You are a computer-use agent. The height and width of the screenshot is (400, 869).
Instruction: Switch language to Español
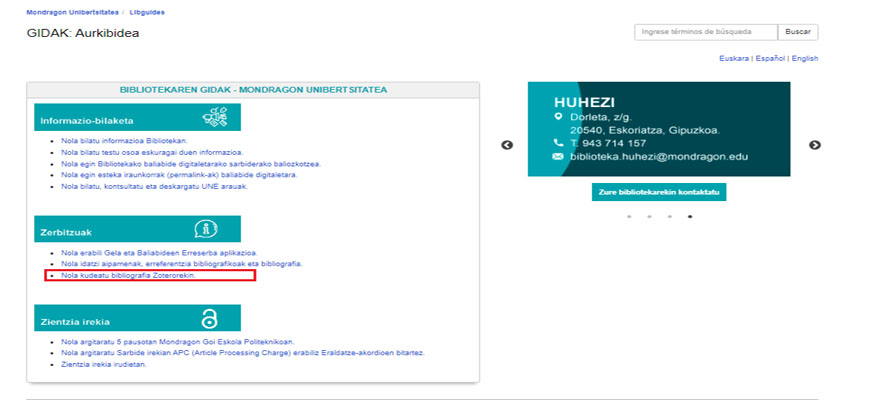tap(770, 59)
